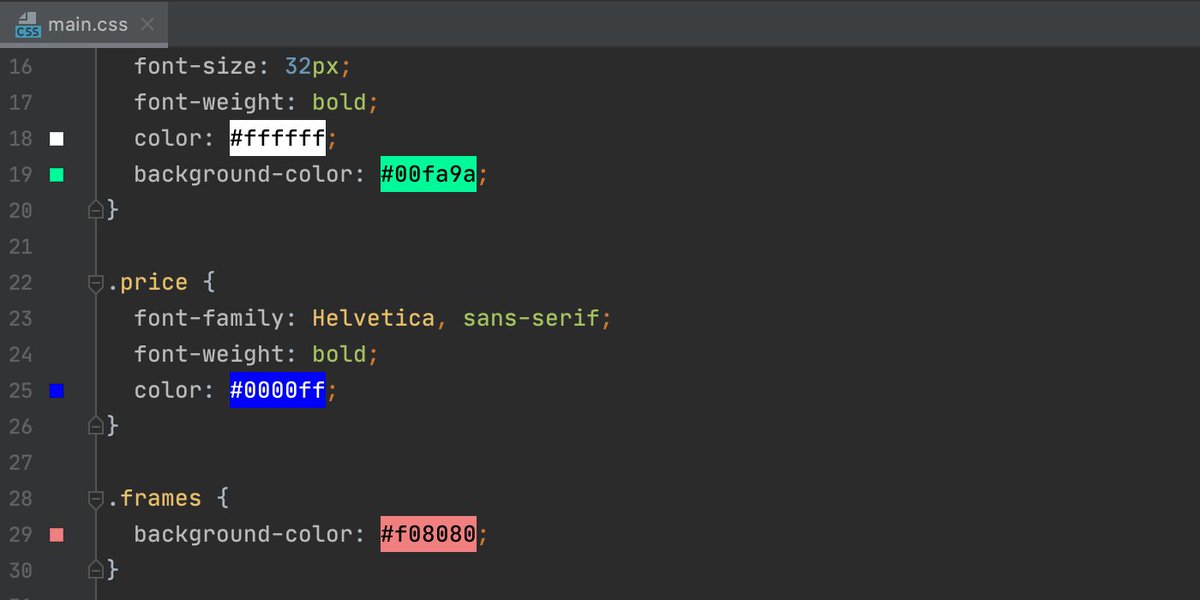Collapse the .price rule at line 22
The height and width of the screenshot is (600, 1200).
[x=96, y=283]
